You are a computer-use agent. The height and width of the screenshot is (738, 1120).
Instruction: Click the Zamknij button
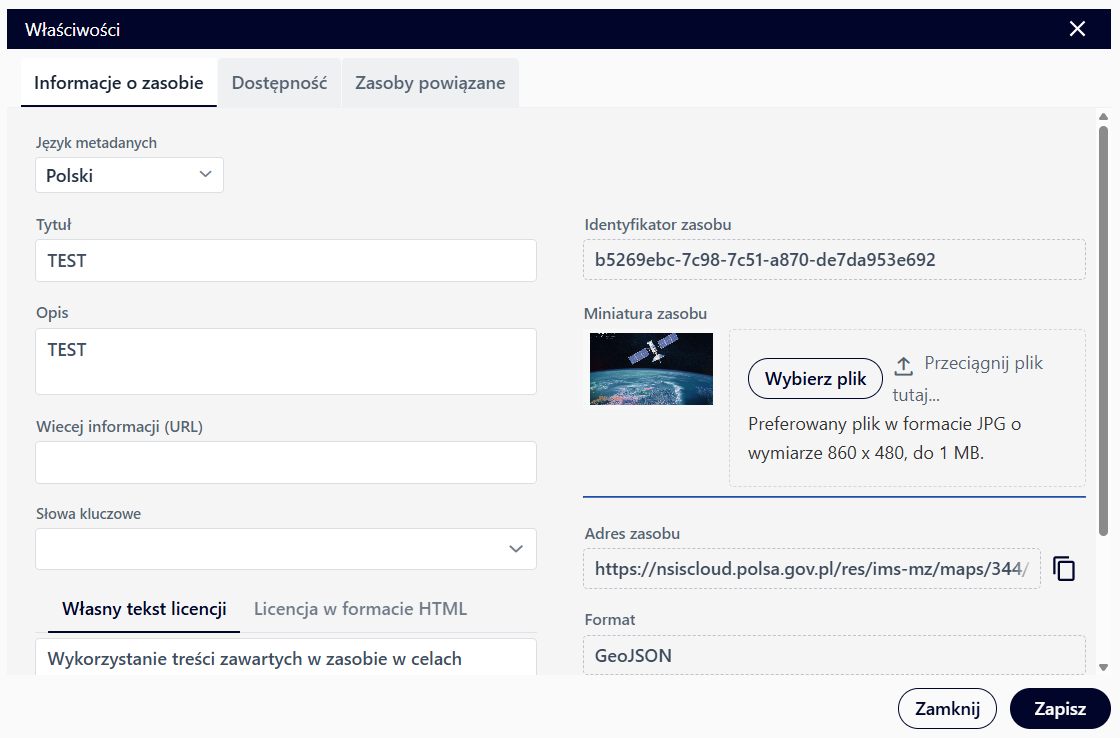[x=947, y=709]
